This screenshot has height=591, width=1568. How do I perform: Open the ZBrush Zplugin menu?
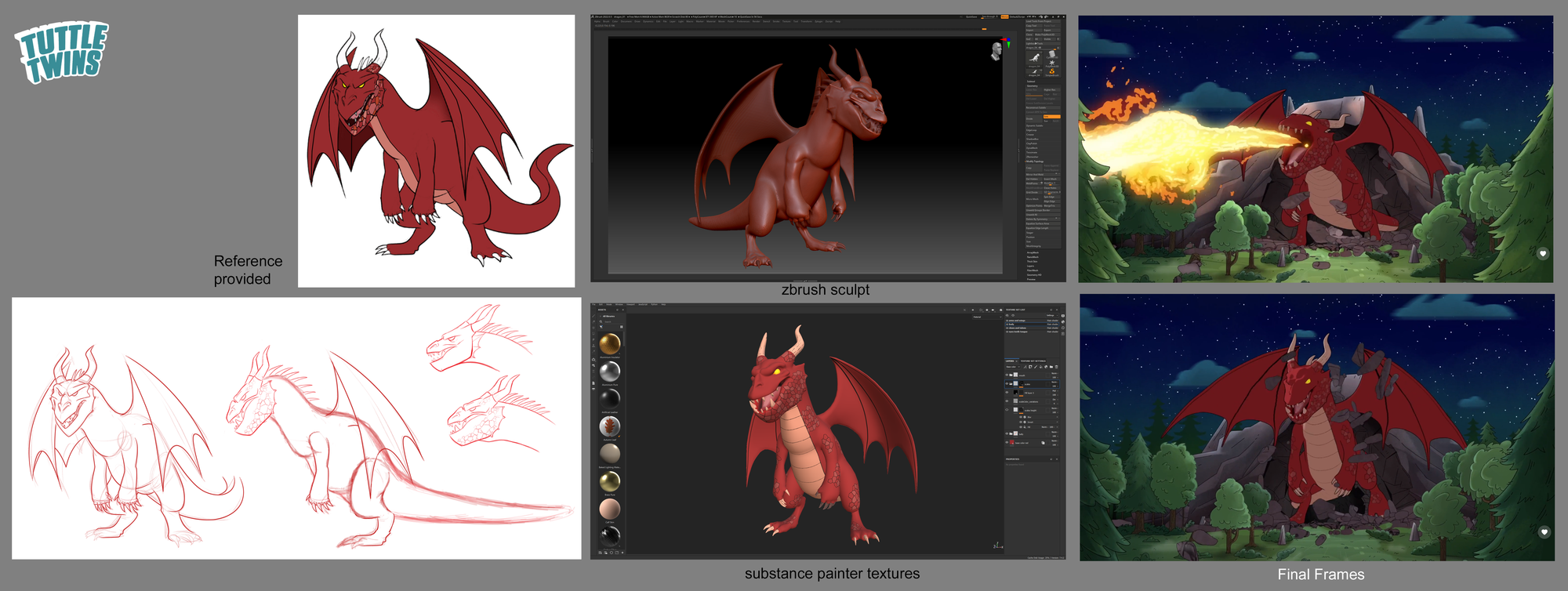[818, 21]
